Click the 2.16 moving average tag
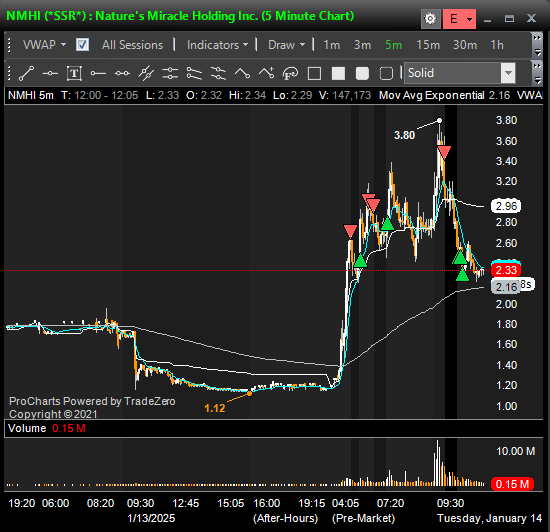Viewport: 550px width, 532px height. coord(507,287)
